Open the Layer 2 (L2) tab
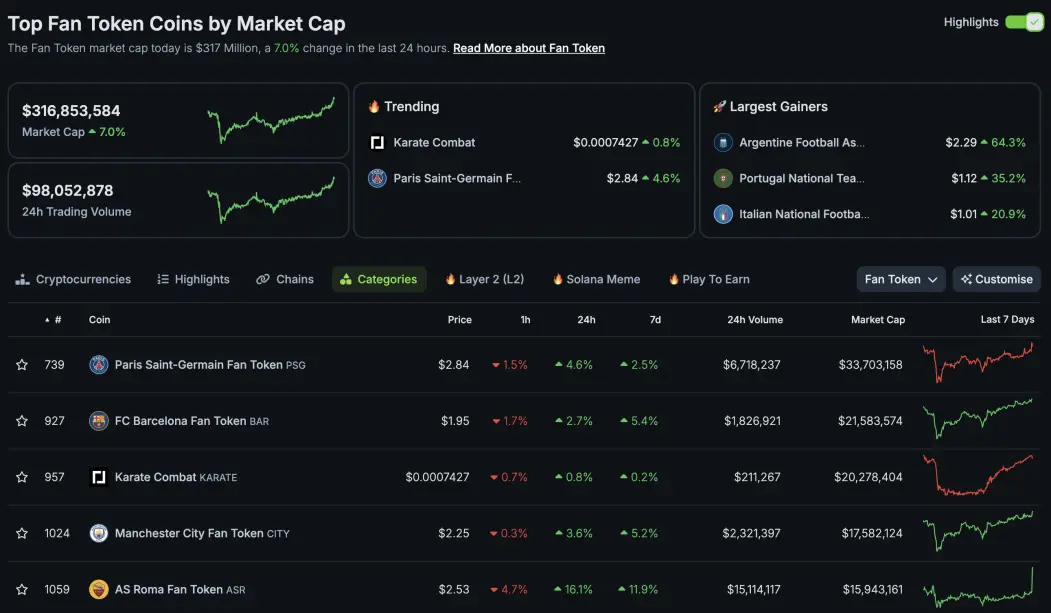This screenshot has height=613, width=1051. pyautogui.click(x=485, y=279)
